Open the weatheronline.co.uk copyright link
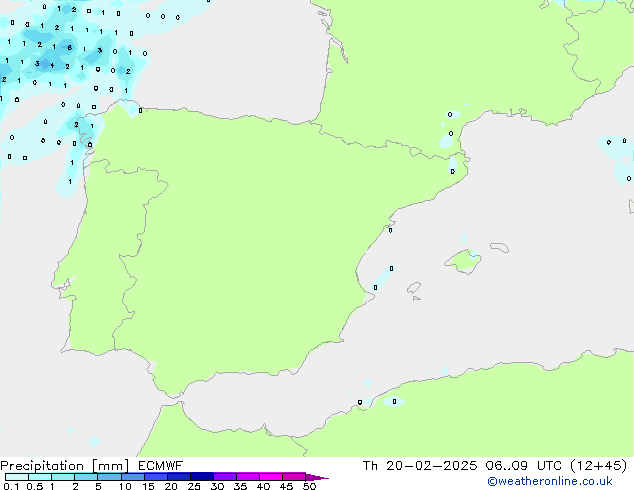This screenshot has width=634, height=490. (x=550, y=481)
